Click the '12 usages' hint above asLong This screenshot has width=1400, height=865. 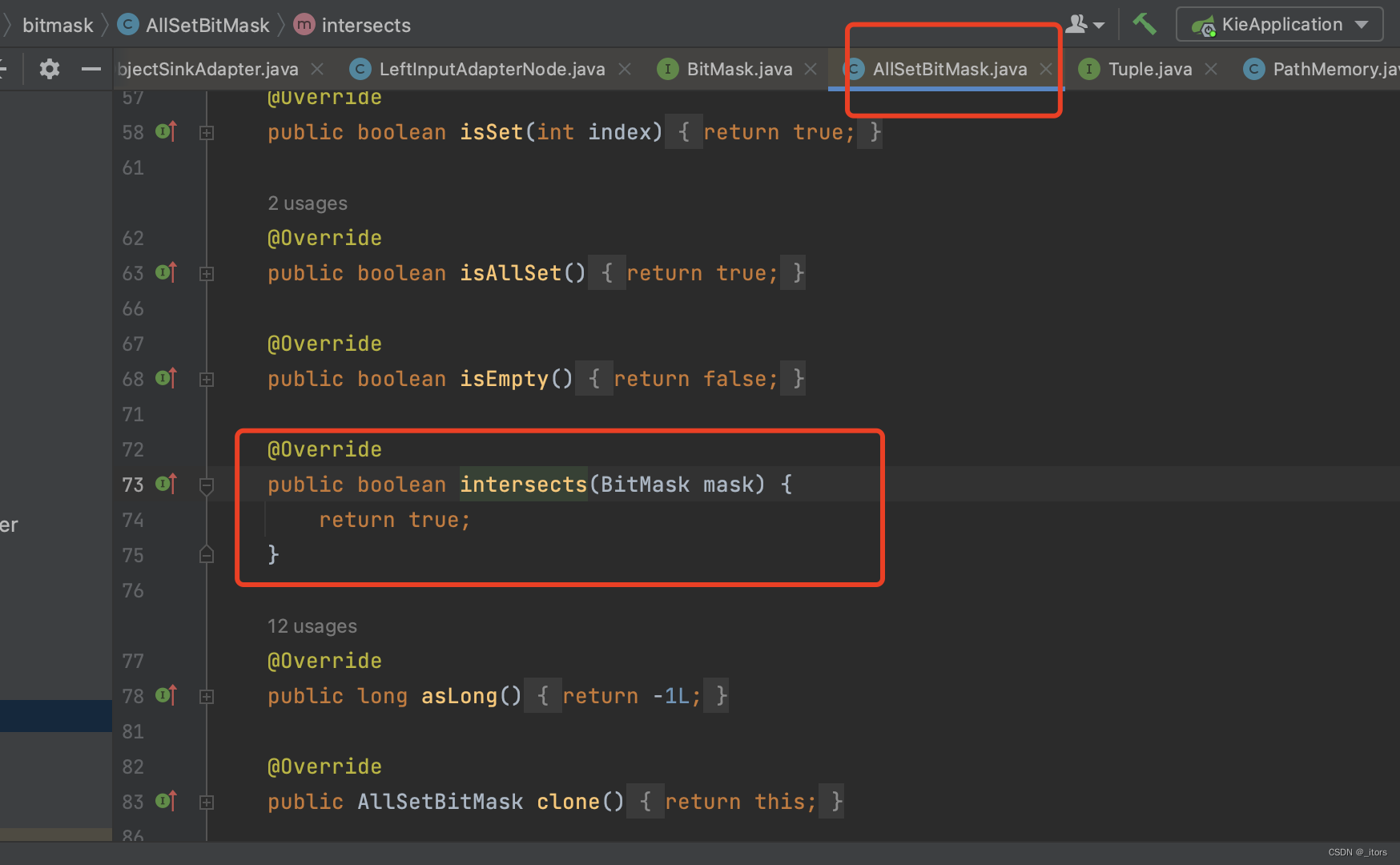pos(312,626)
